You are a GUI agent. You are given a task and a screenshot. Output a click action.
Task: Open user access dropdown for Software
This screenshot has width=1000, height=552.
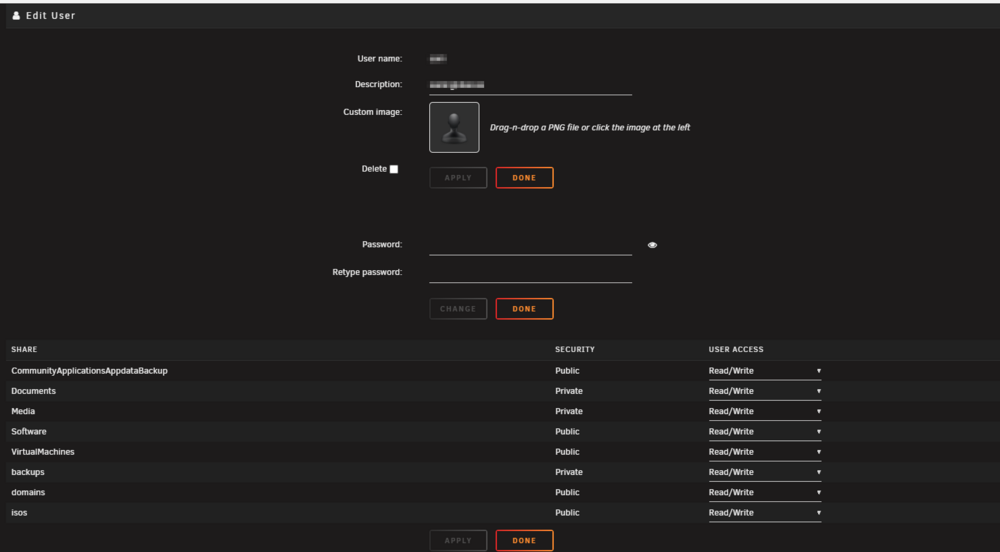(765, 432)
